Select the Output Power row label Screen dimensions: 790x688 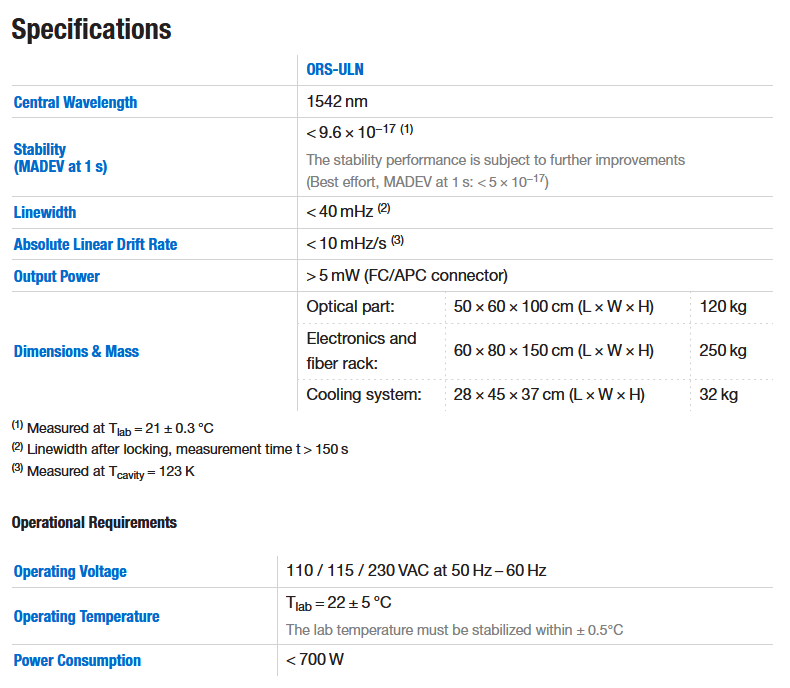tap(57, 276)
